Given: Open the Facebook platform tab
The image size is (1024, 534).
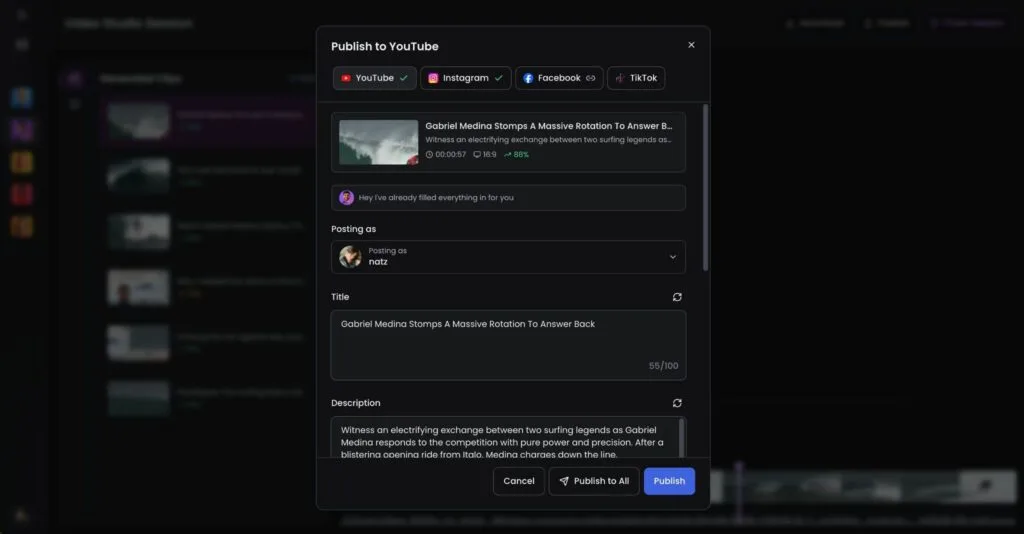Looking at the screenshot, I should [x=559, y=78].
